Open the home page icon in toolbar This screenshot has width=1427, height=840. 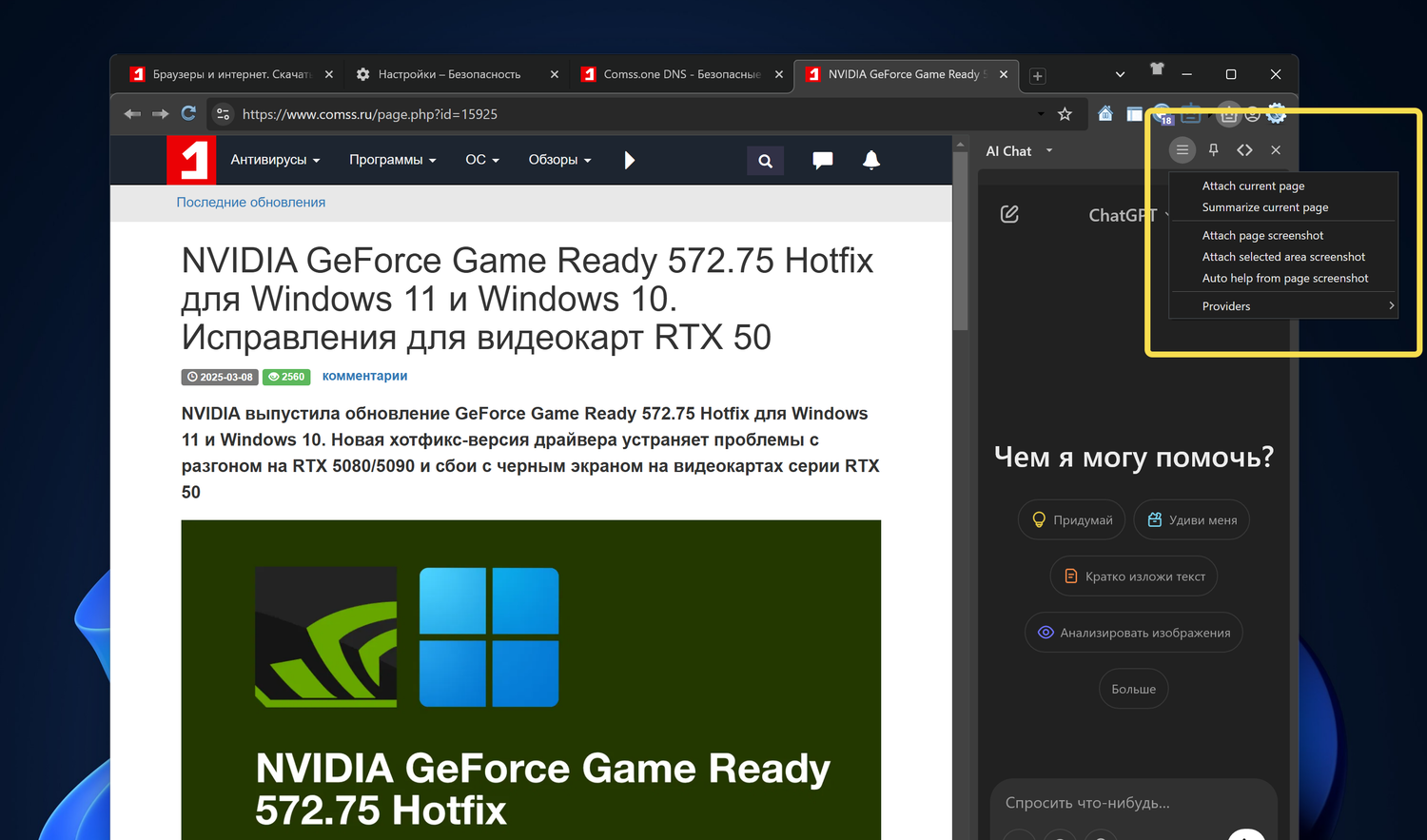[x=1105, y=114]
